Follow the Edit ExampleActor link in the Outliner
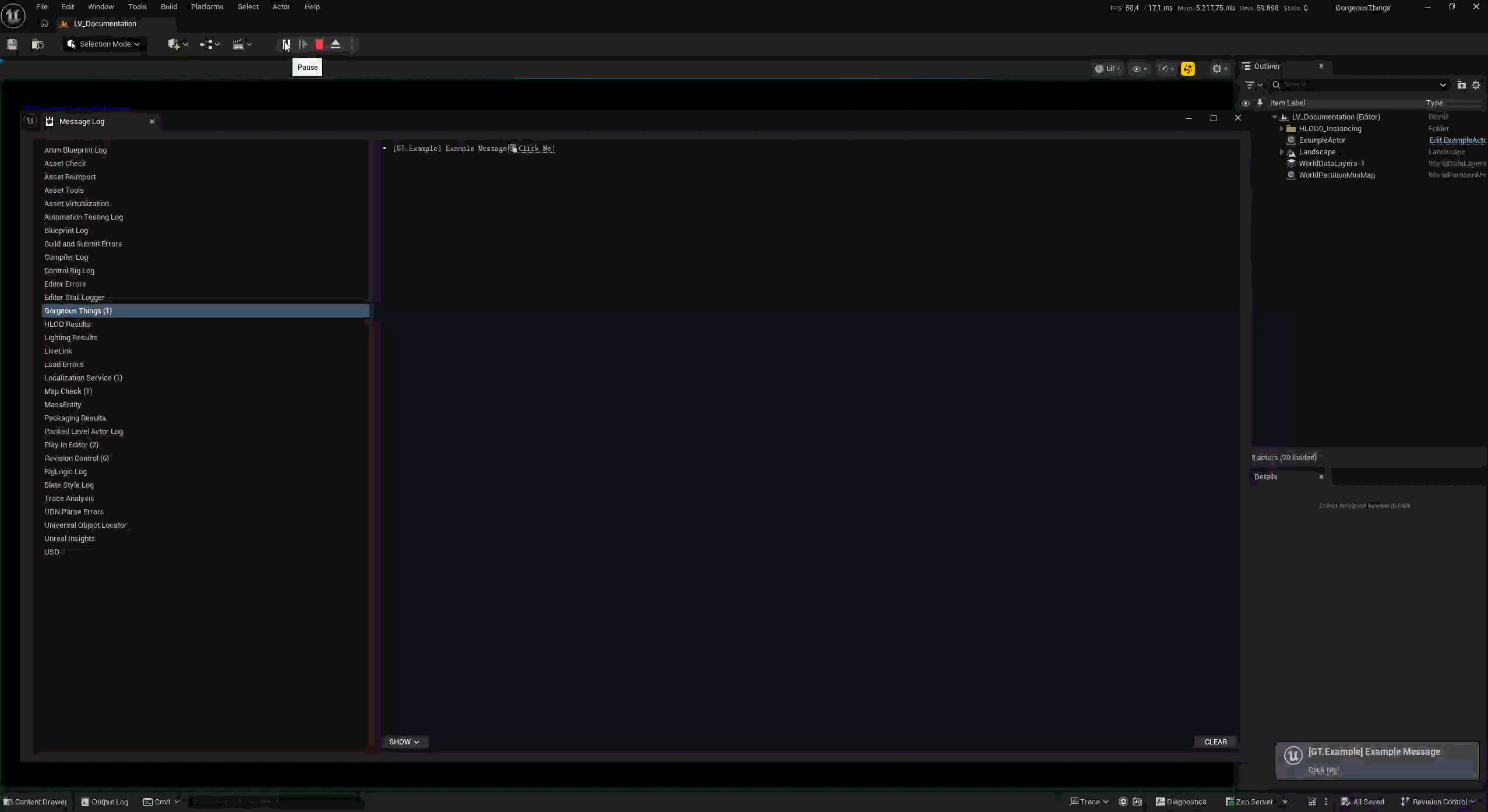This screenshot has height=812, width=1488. [x=1458, y=140]
